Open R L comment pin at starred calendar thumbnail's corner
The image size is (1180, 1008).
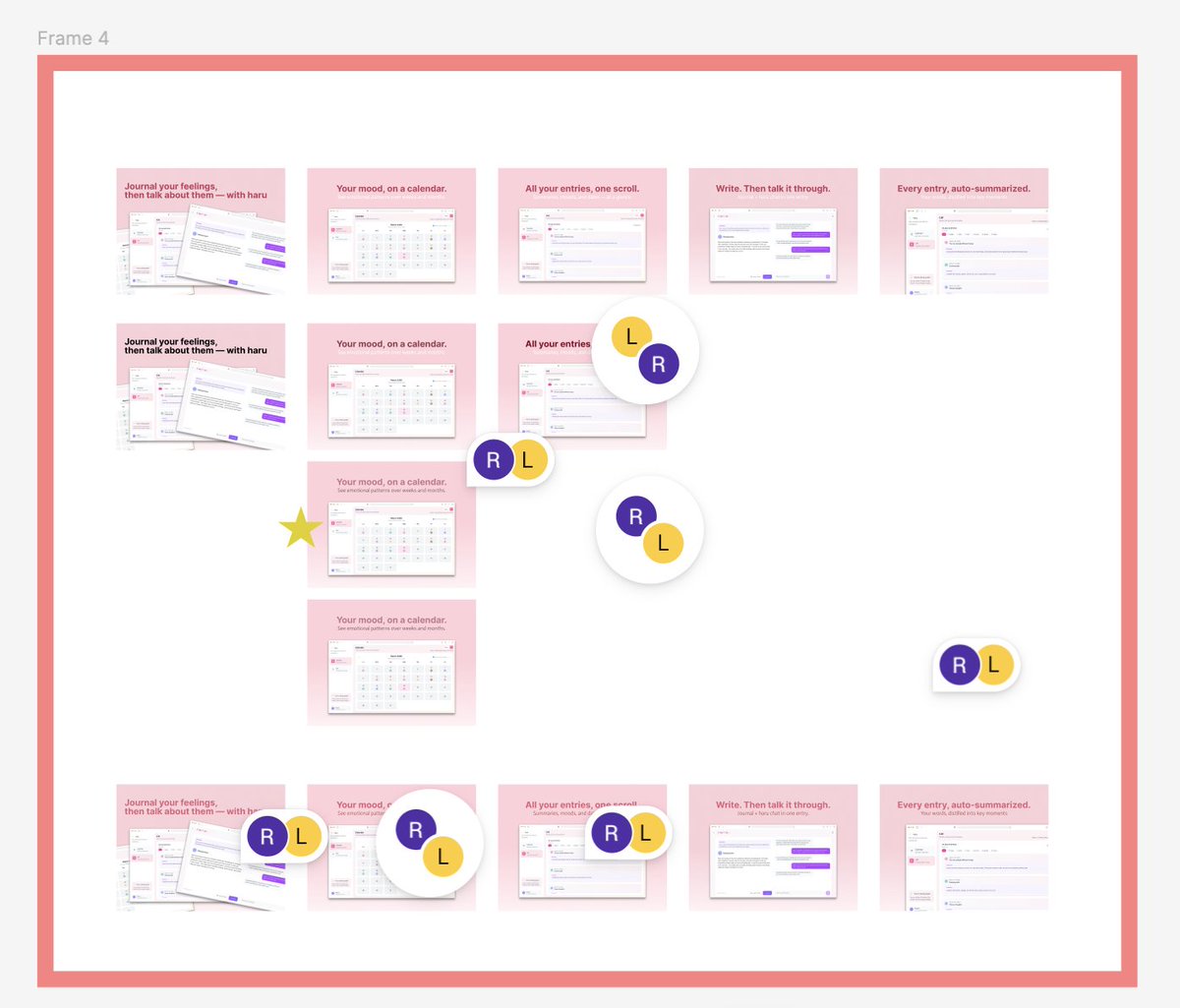pos(510,459)
